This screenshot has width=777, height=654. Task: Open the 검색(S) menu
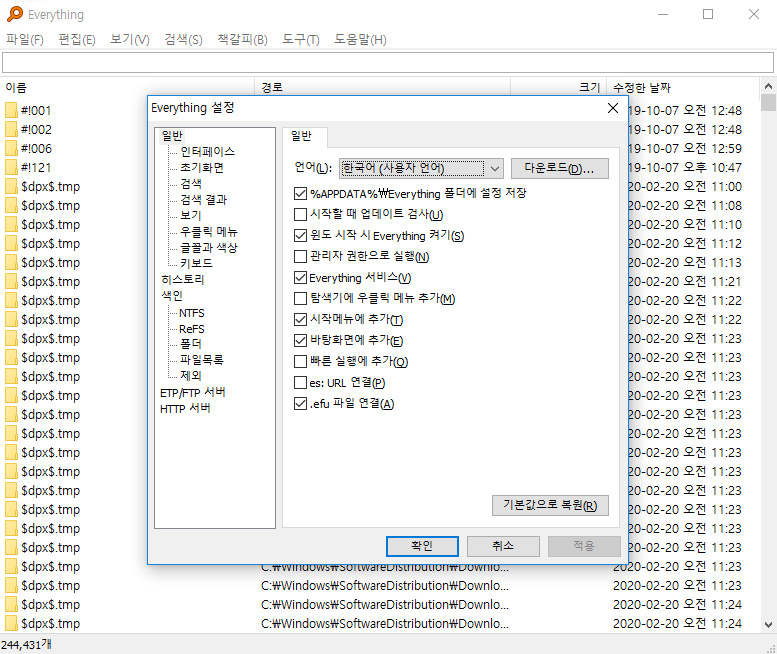coord(183,39)
